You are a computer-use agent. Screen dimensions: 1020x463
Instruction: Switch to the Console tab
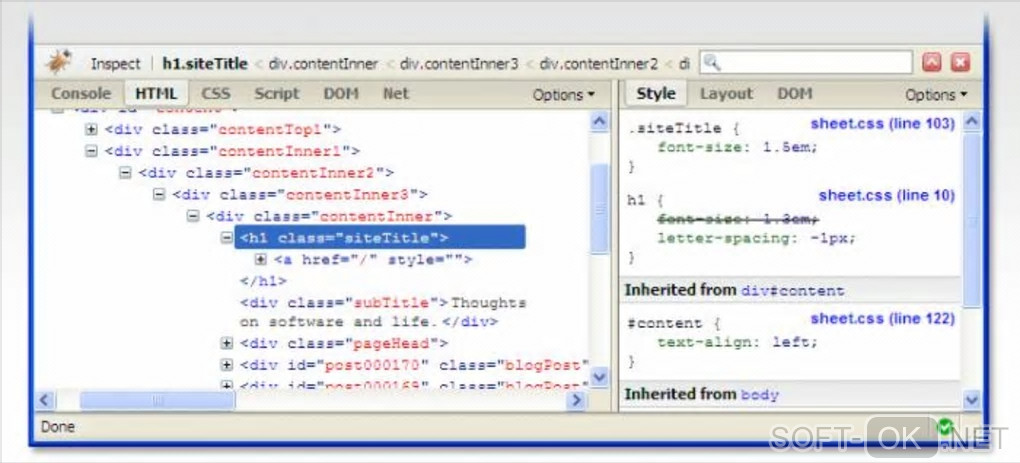click(81, 94)
